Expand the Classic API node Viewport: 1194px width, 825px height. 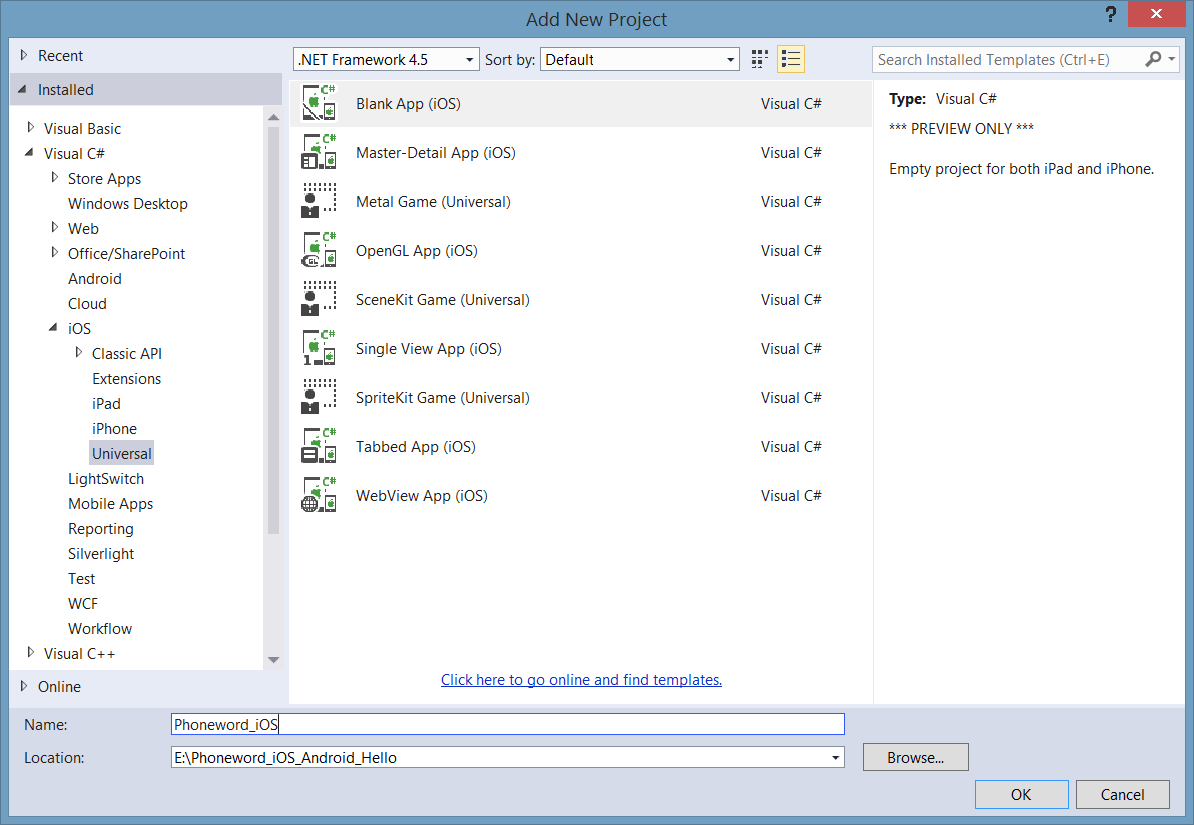[79, 353]
